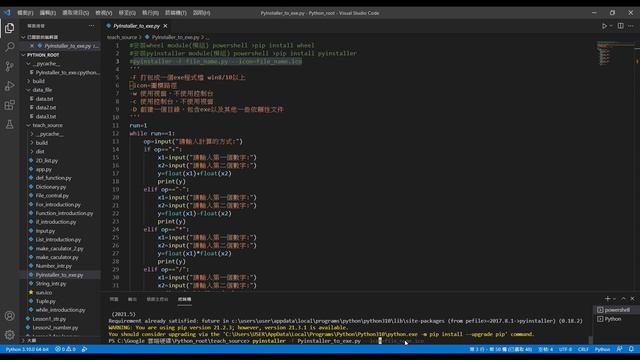Viewport: 640px width, 360px height.
Task: Open the Source Control view
Action: click(x=9, y=66)
